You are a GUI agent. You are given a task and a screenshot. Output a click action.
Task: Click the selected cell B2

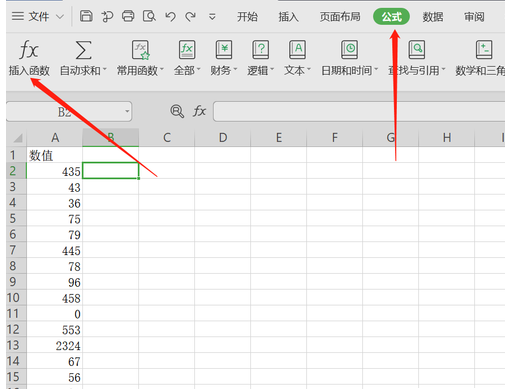click(x=111, y=171)
